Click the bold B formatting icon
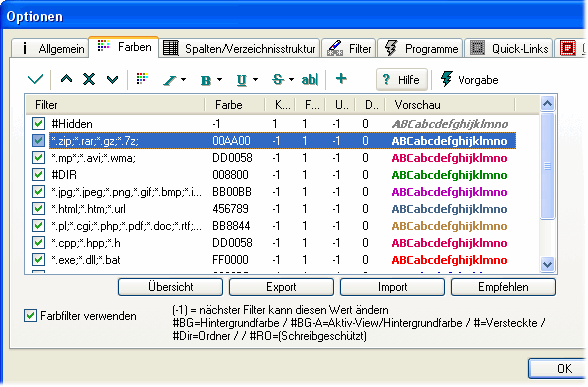 [x=206, y=80]
